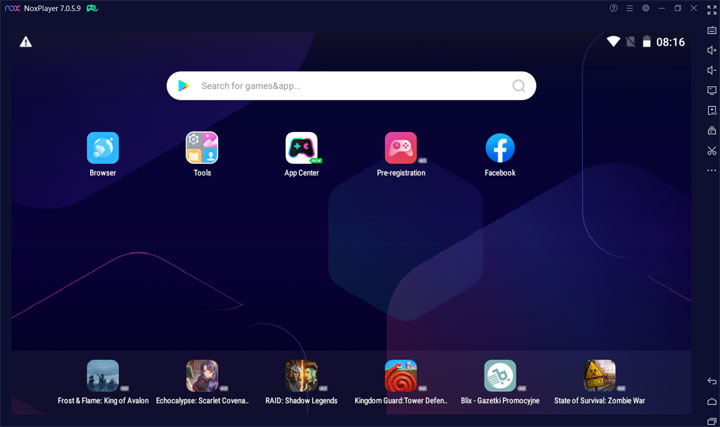
Task: Launch App Center
Action: 301,148
